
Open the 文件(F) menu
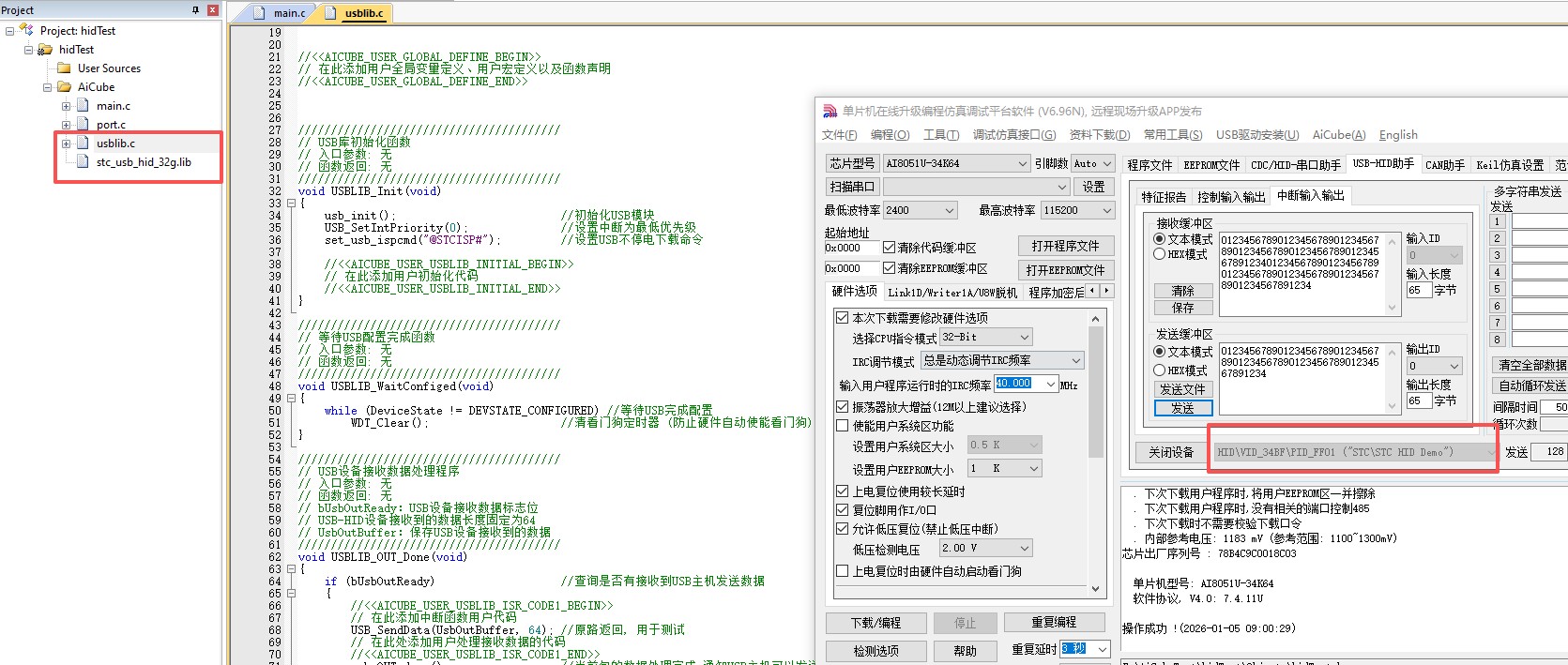point(839,135)
